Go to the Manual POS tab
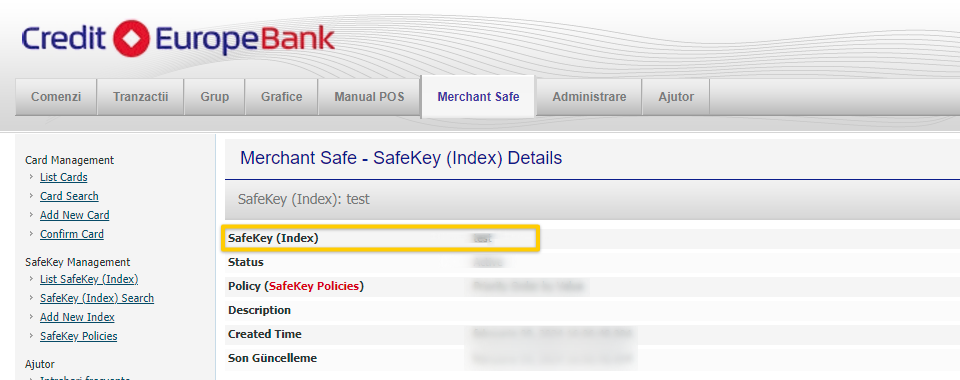Screen dimensions: 960x380 369,97
